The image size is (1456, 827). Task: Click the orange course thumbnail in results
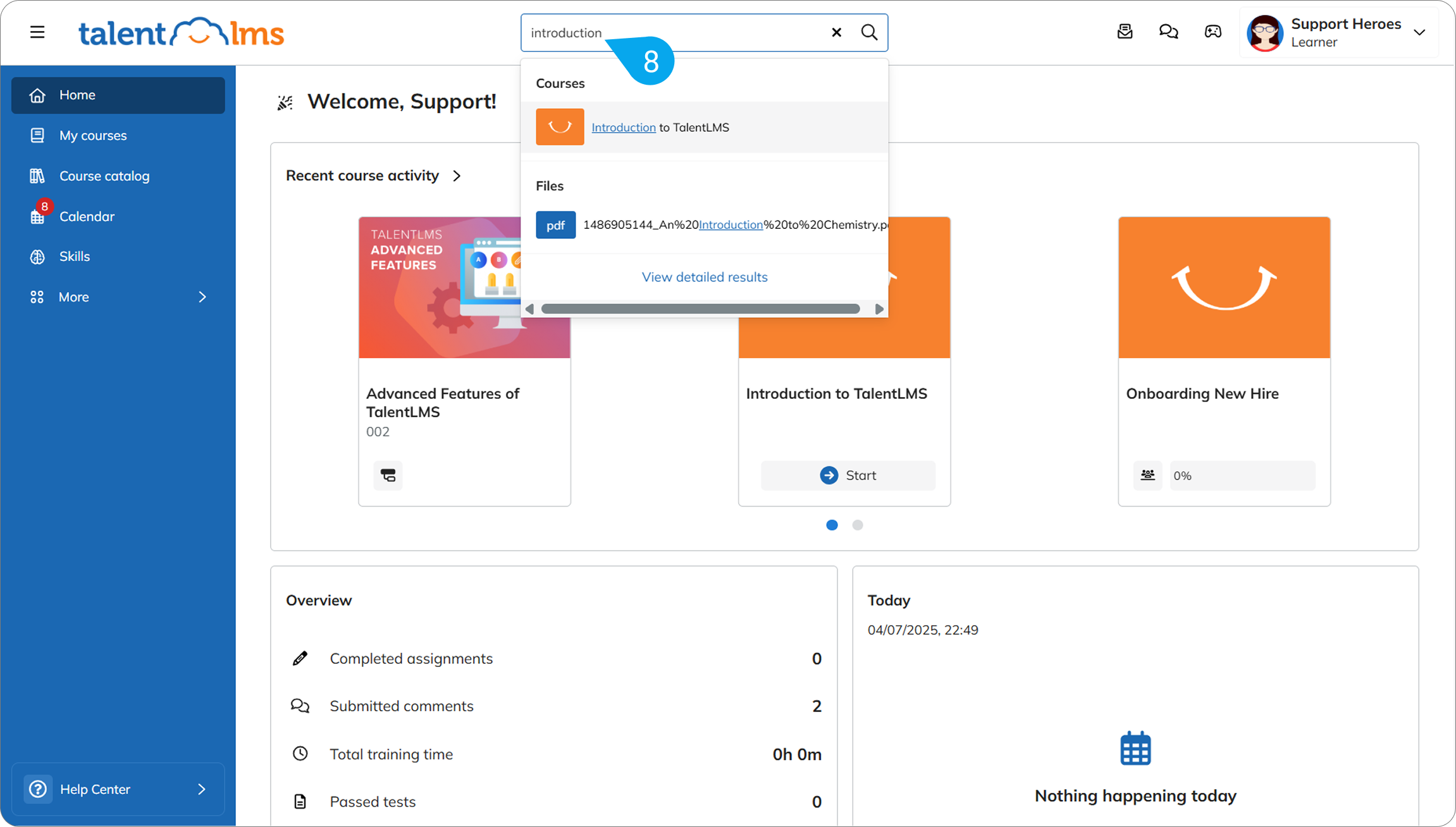tap(560, 127)
